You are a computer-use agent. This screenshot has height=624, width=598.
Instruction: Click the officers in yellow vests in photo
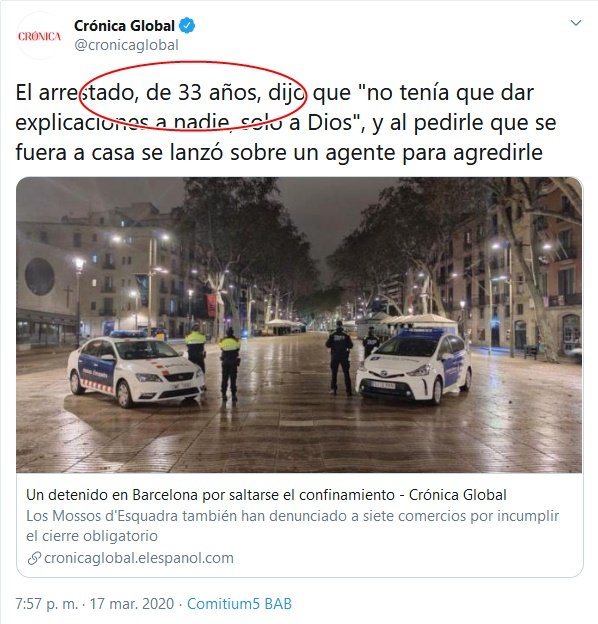pos(213,360)
